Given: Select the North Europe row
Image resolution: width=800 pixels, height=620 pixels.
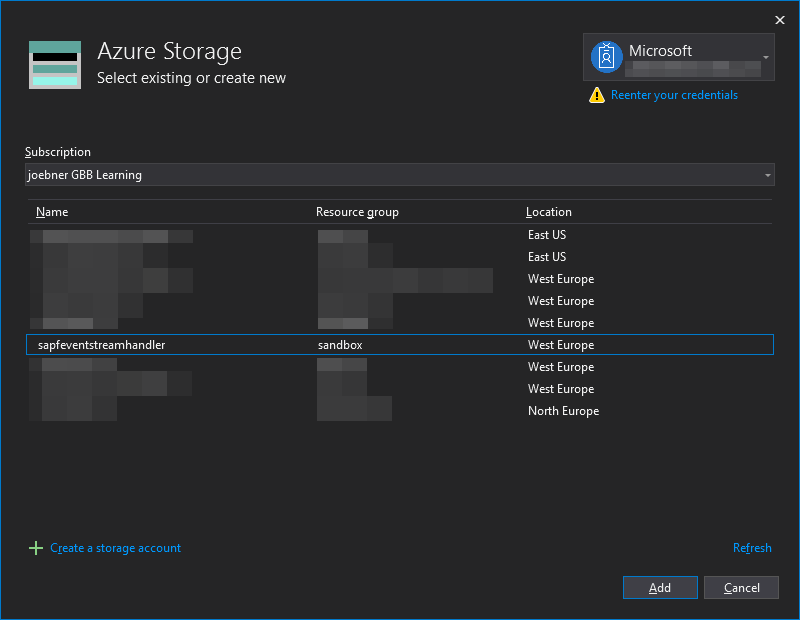Looking at the screenshot, I should [x=400, y=411].
